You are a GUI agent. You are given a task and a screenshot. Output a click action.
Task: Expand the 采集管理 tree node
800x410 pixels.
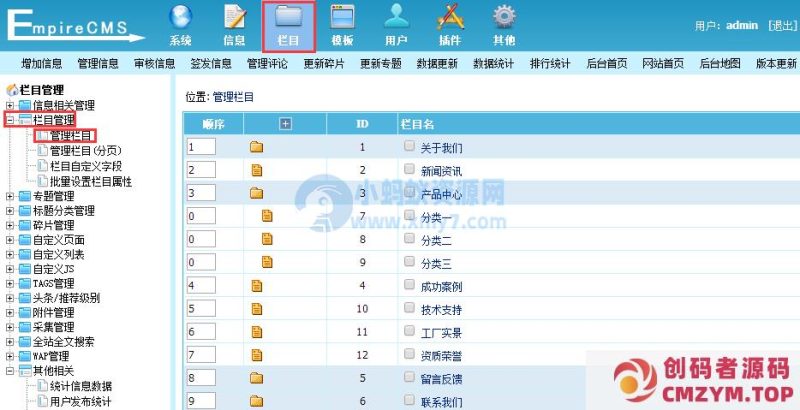10,327
